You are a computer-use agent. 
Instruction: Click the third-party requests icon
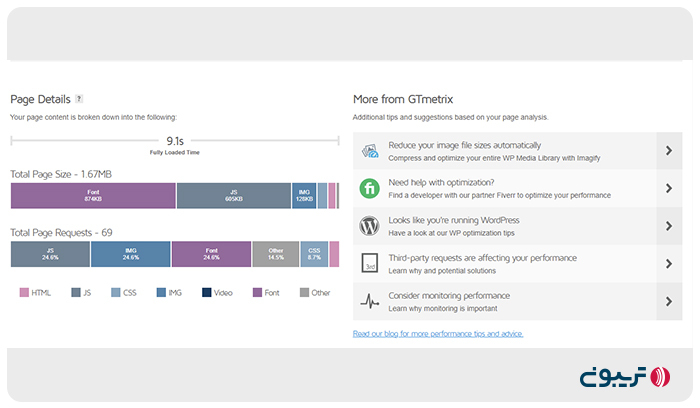tap(369, 263)
